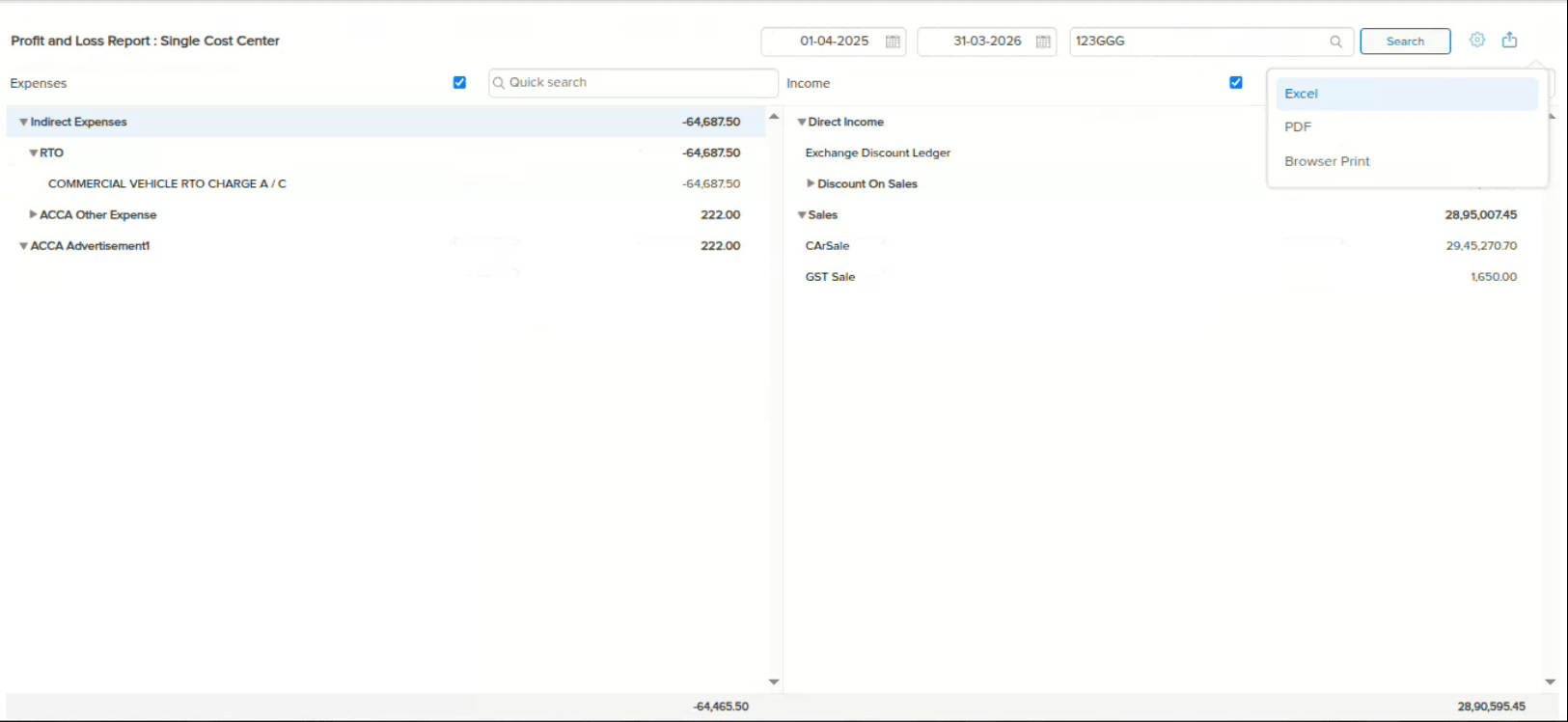Open the start date calendar picker icon
Screen dimensions: 1568x722
point(893,42)
